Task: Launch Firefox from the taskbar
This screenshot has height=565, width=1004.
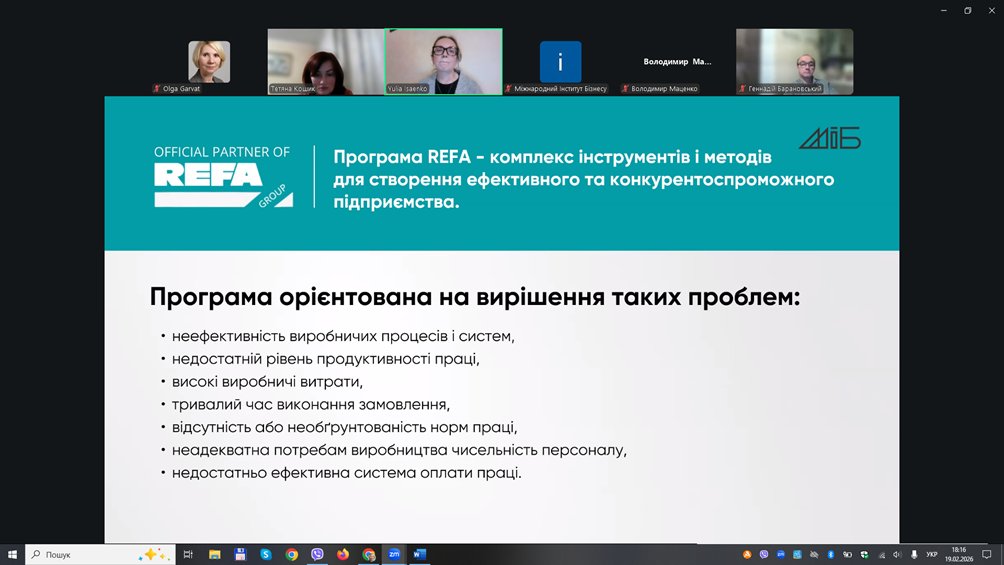Action: (x=343, y=554)
